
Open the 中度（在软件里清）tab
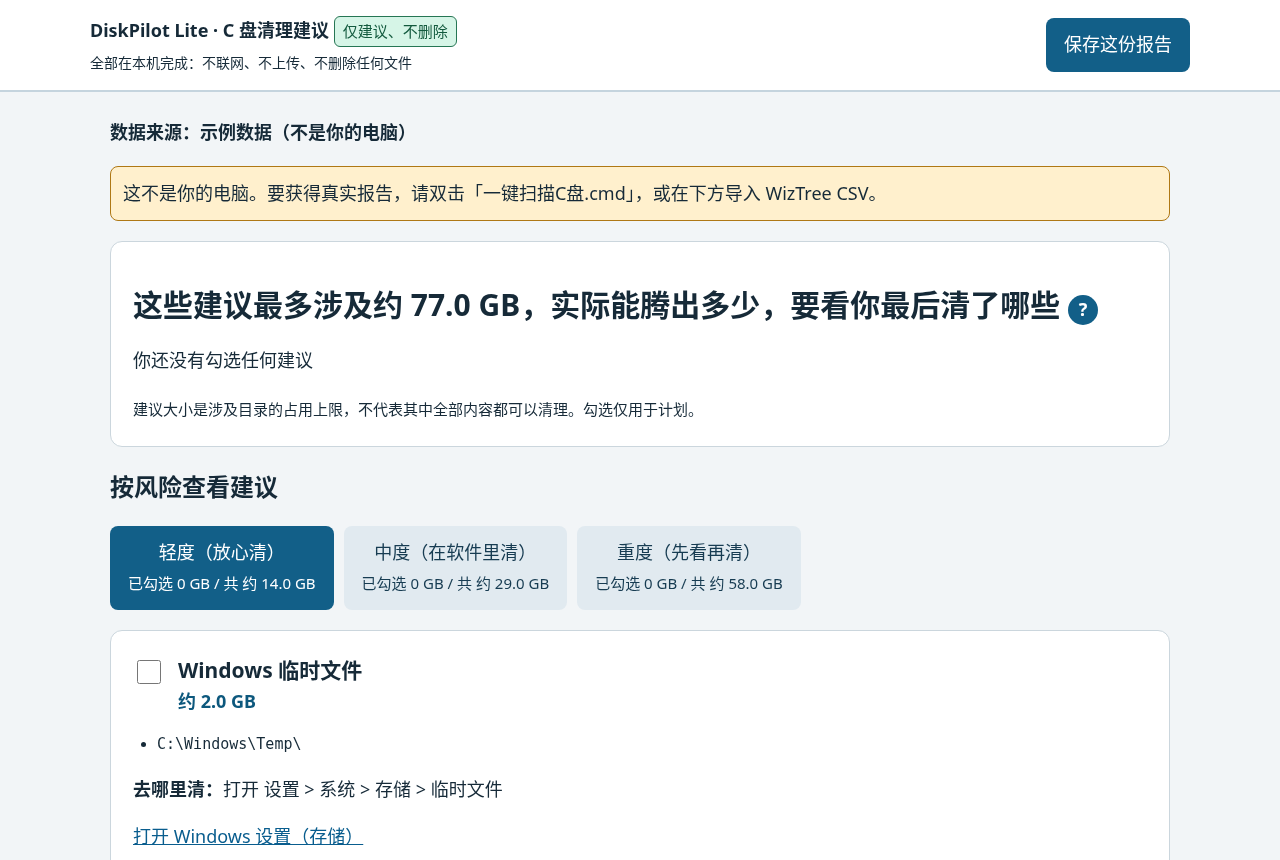[x=455, y=568]
